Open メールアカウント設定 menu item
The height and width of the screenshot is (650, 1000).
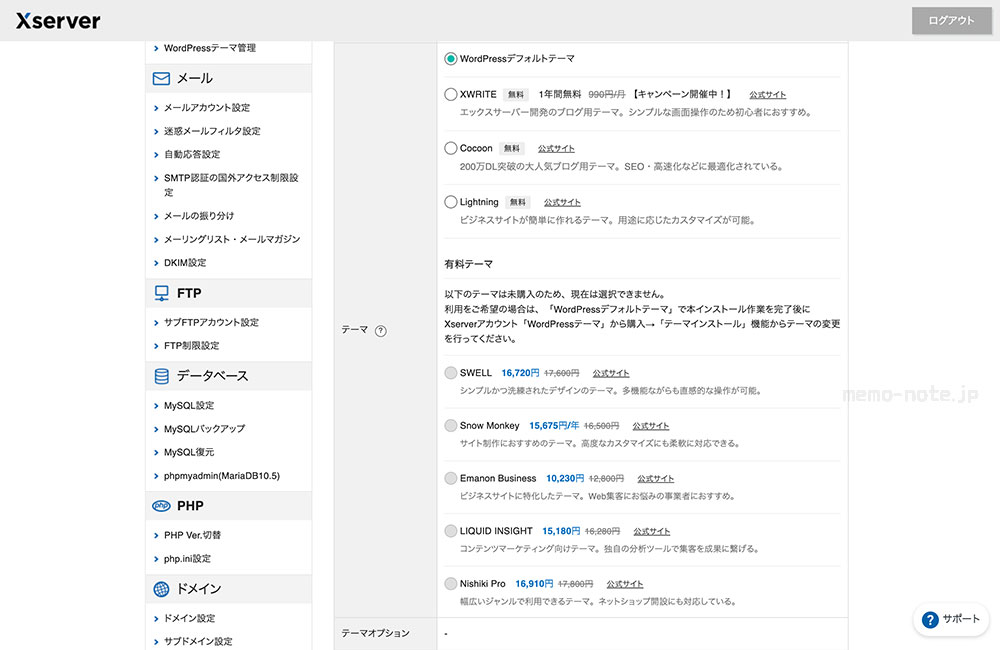(x=207, y=108)
